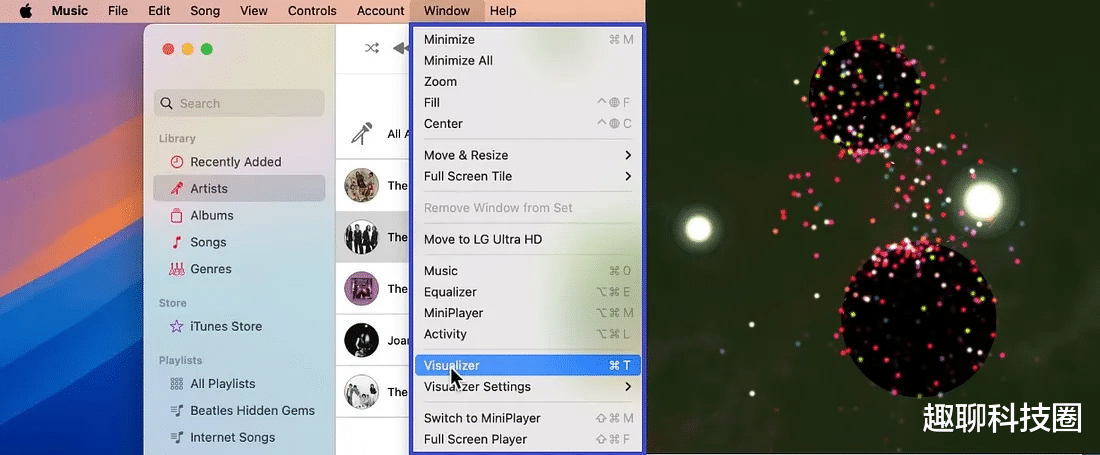Open the Controls menu
The height and width of the screenshot is (455, 1100).
coord(312,11)
